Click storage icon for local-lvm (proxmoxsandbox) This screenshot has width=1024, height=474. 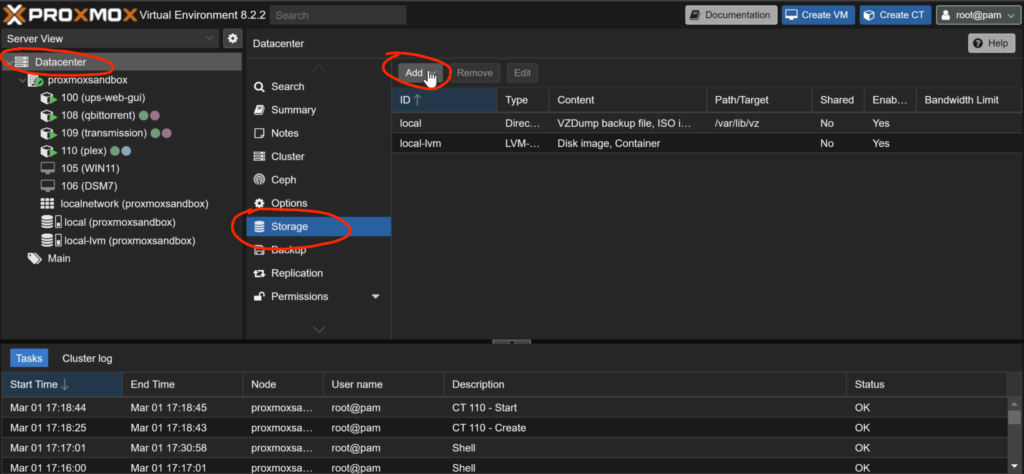51,240
